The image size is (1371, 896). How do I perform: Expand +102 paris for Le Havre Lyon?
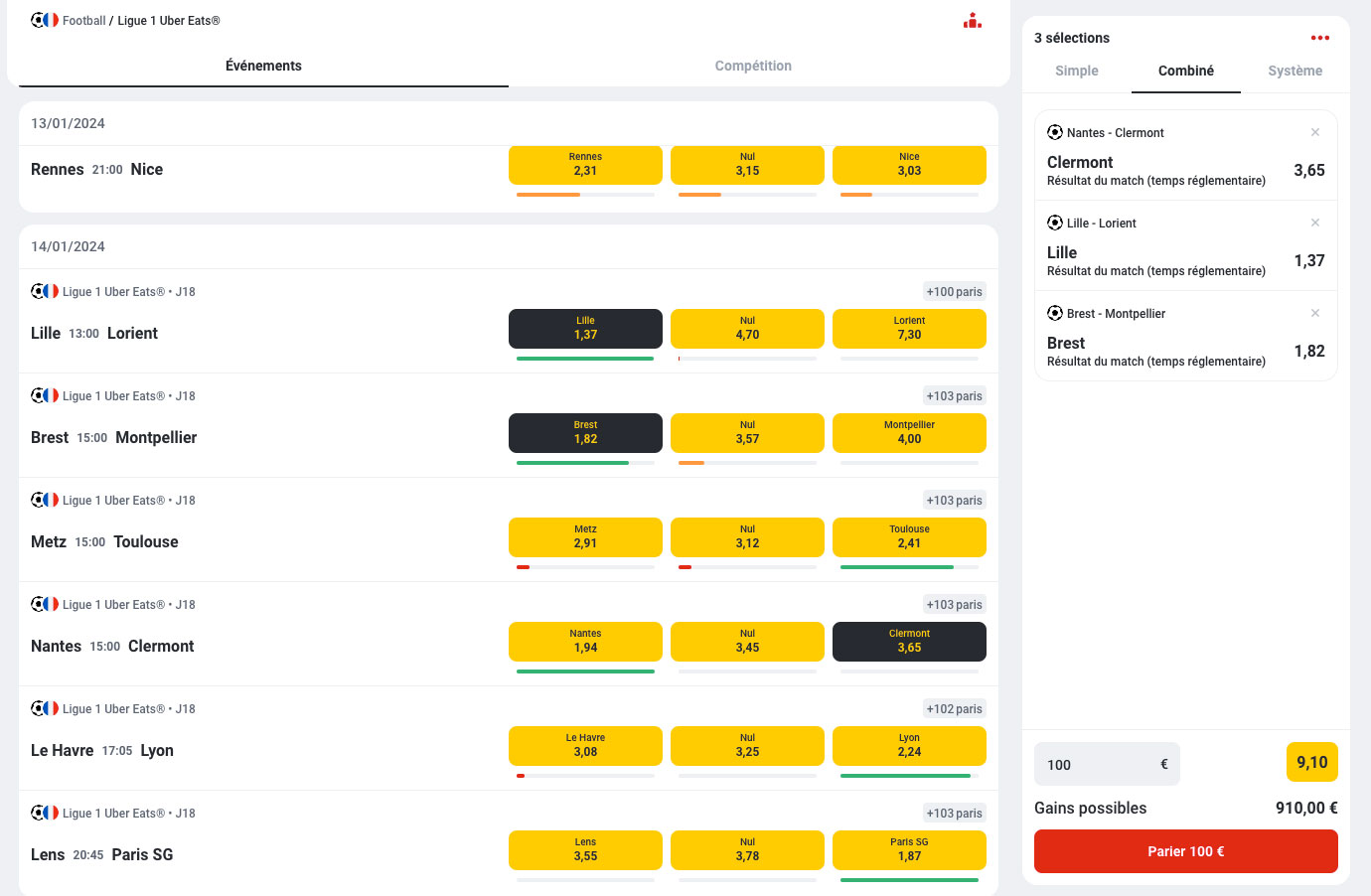954,709
